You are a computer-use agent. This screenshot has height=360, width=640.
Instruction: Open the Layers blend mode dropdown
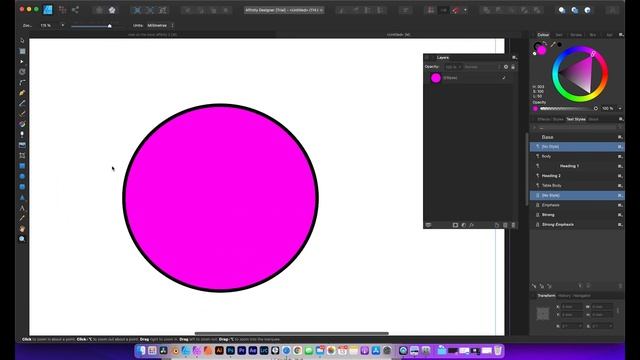click(x=482, y=67)
